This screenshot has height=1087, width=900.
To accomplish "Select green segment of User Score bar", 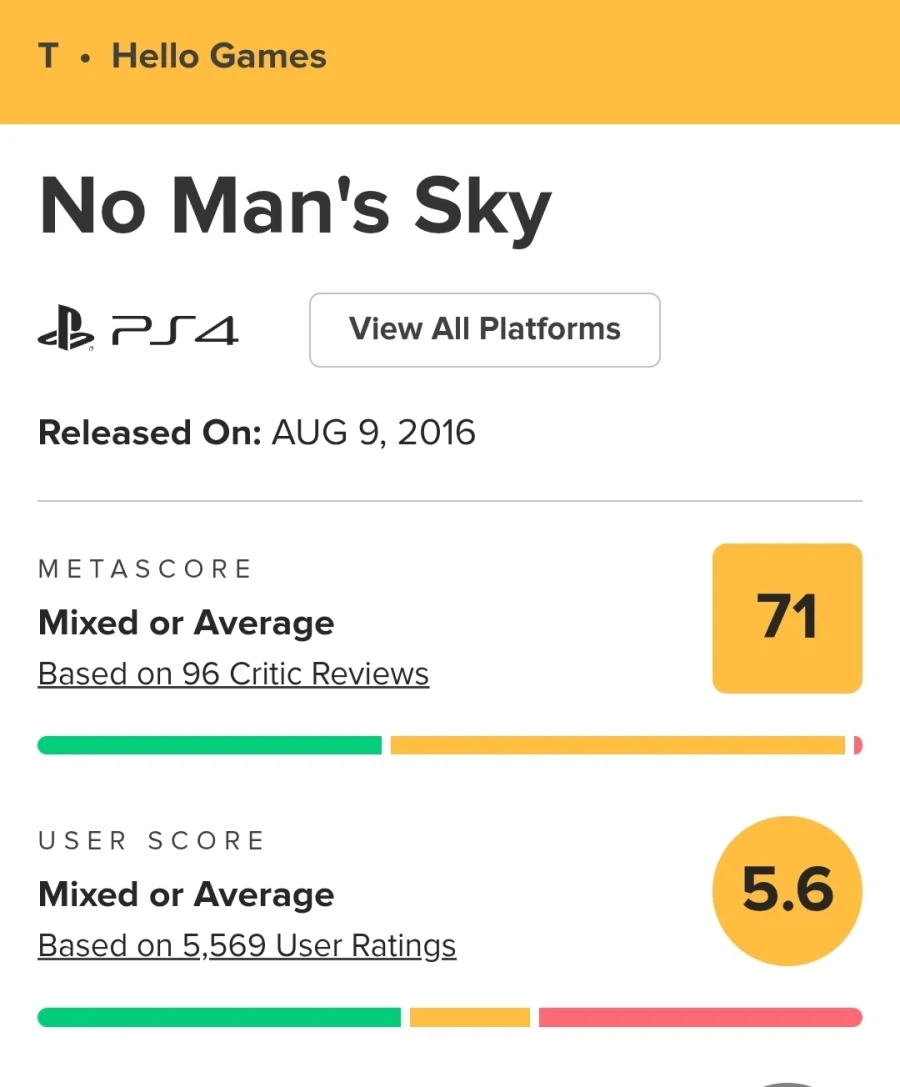I will click(x=219, y=1017).
